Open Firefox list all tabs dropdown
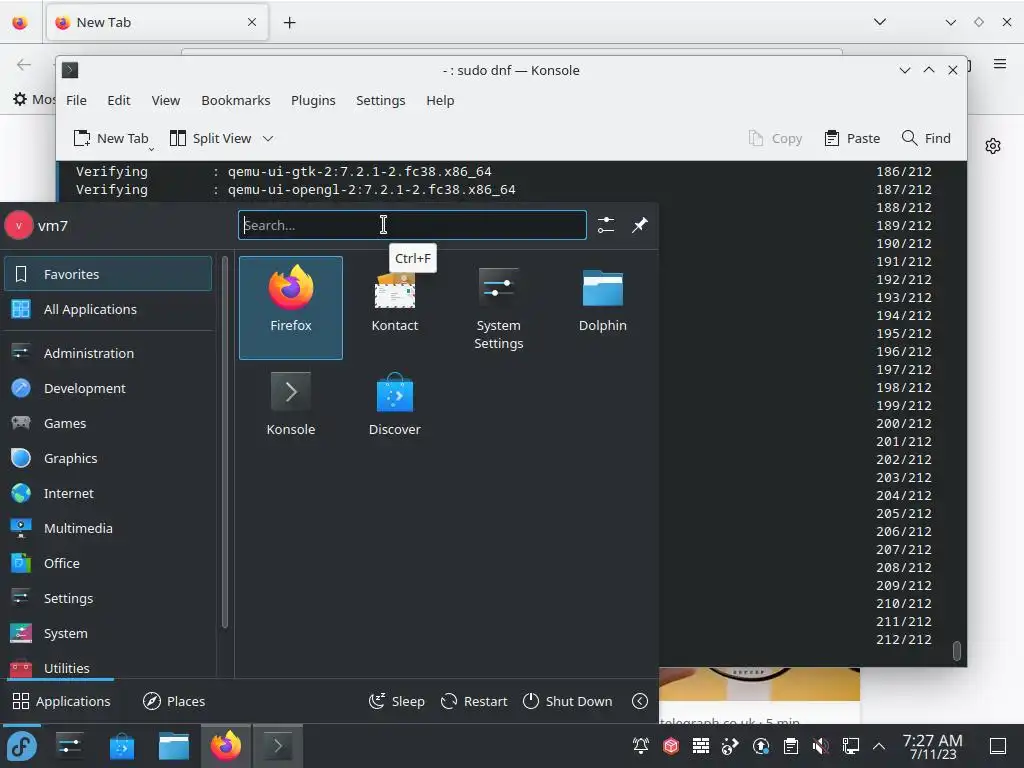Image resolution: width=1024 pixels, height=768 pixels. coord(880,22)
